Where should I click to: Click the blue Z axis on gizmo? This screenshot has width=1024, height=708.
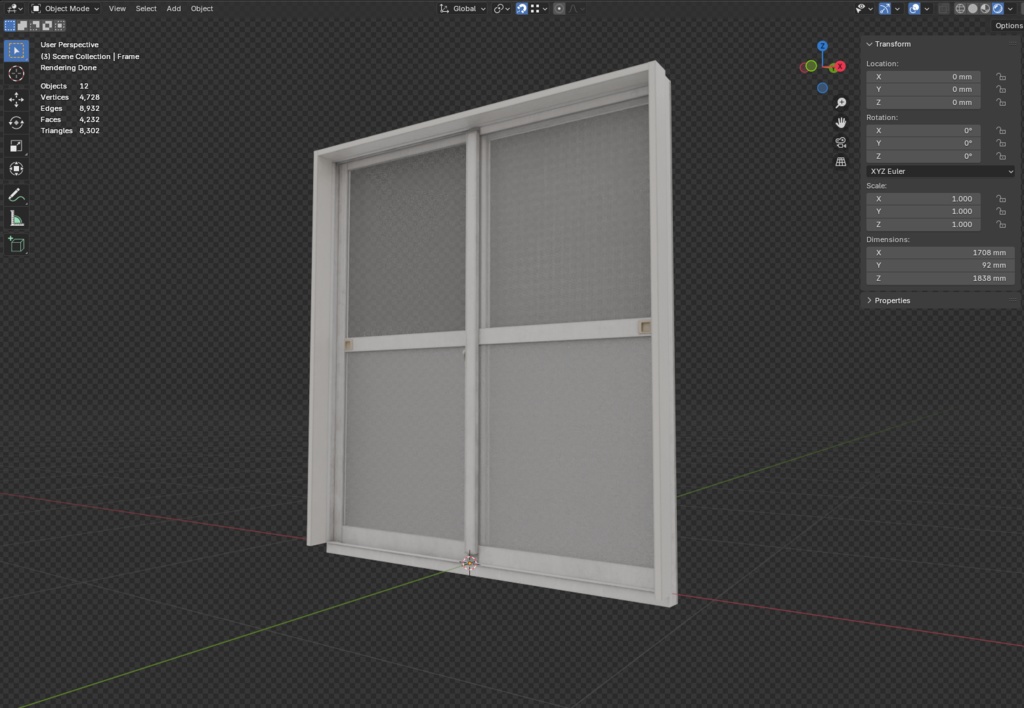coord(822,46)
